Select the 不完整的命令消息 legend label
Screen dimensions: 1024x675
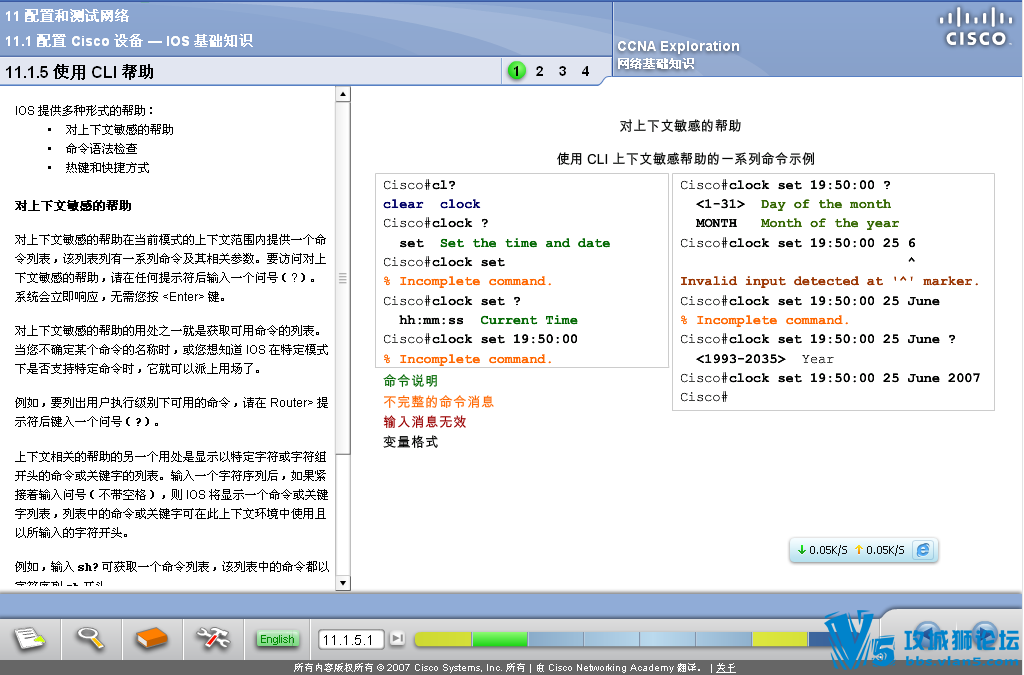pyautogui.click(x=438, y=401)
